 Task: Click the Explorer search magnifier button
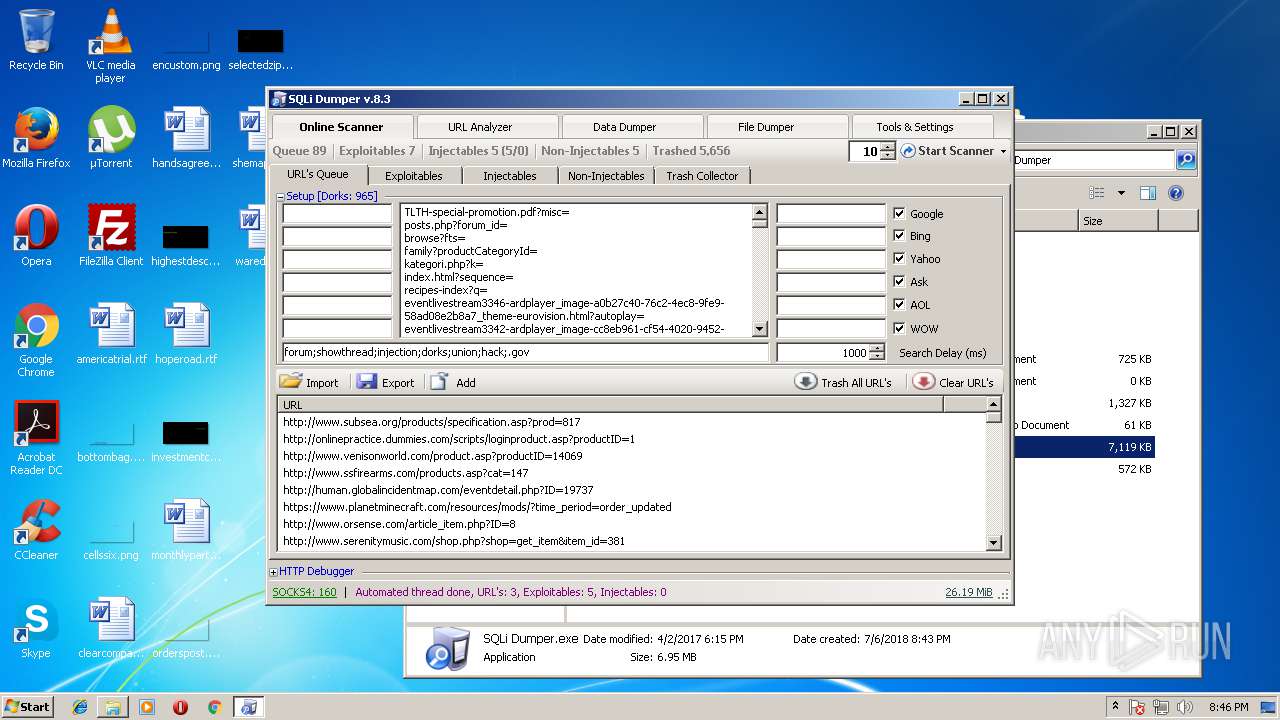coord(1185,160)
